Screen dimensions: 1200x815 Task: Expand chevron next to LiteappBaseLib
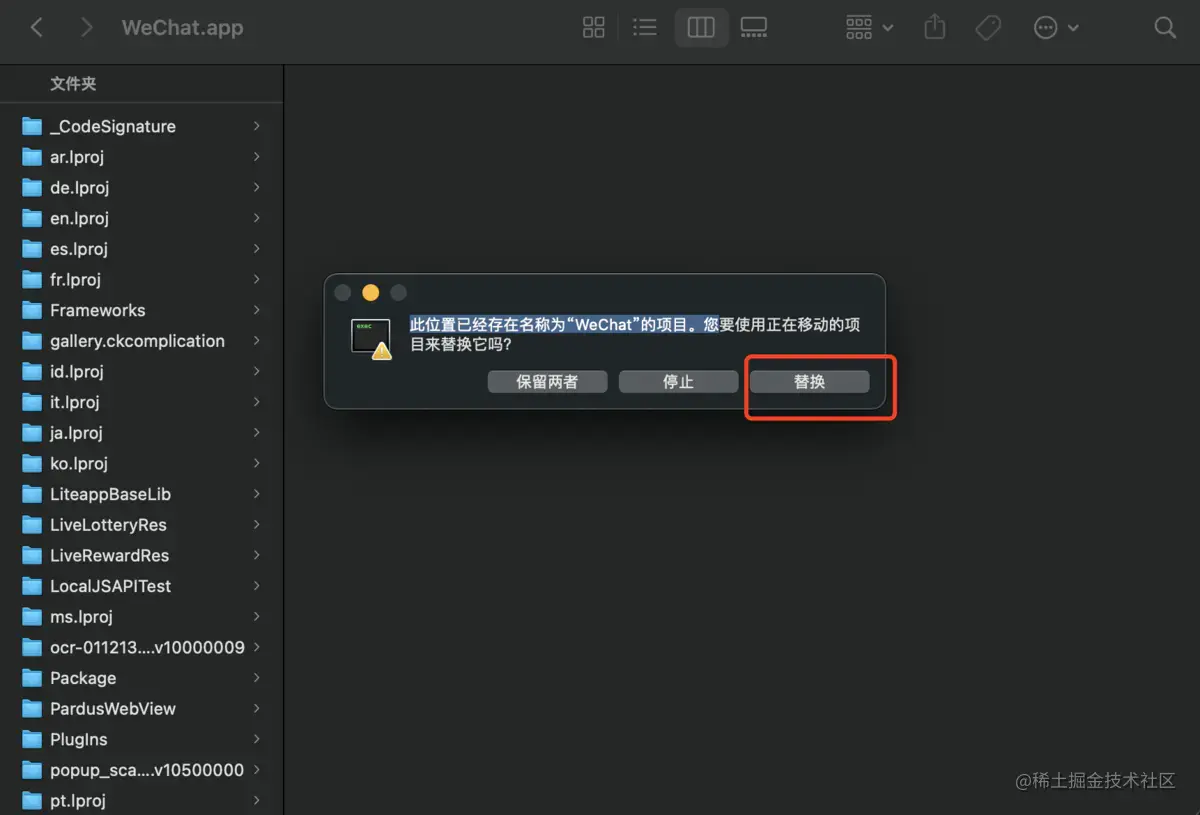click(257, 494)
